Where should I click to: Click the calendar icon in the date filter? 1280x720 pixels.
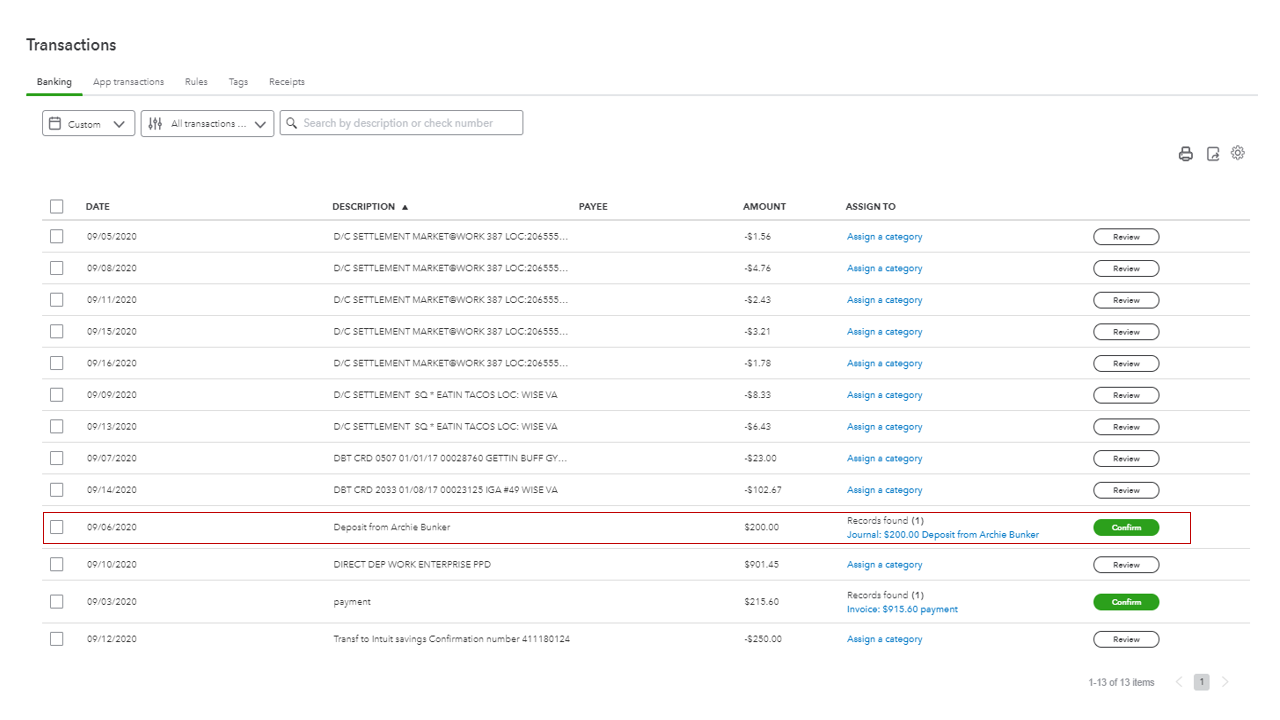[57, 122]
